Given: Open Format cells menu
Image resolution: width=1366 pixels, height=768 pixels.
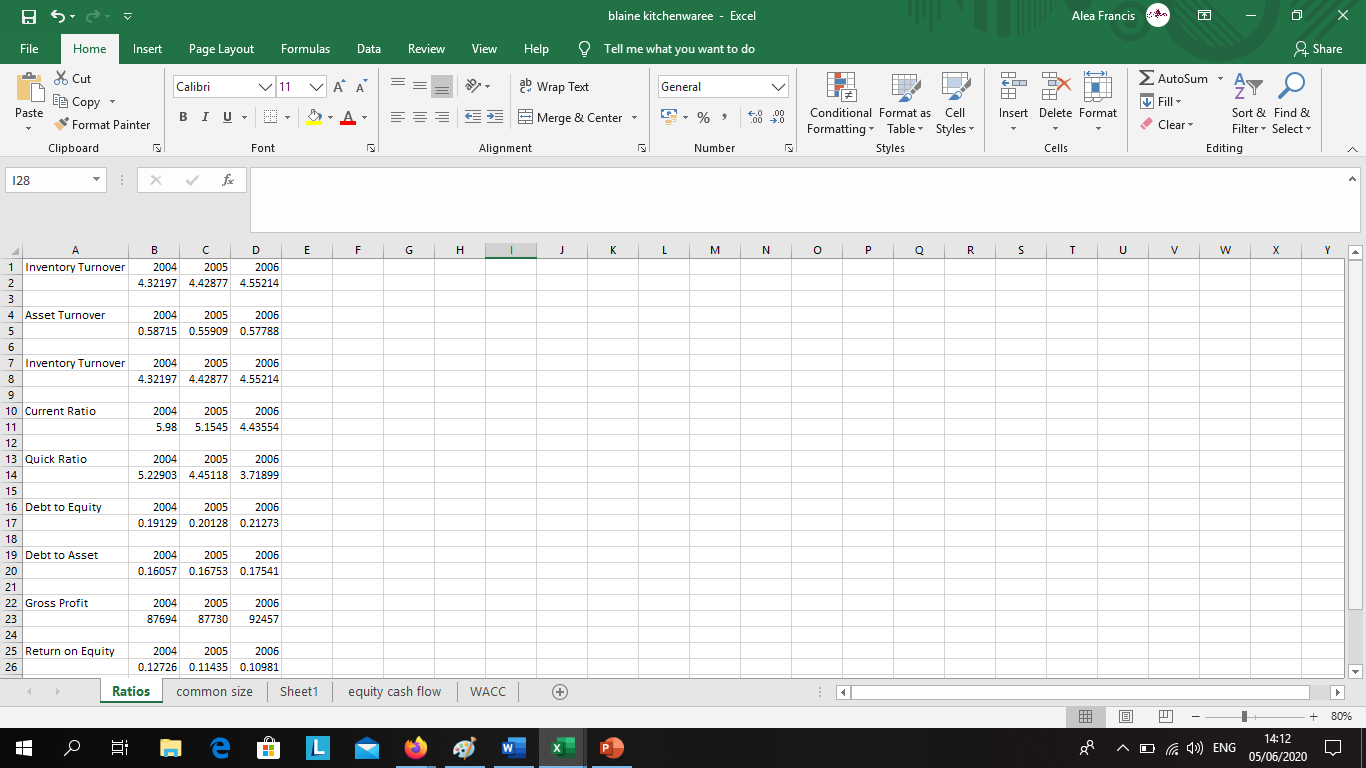Looking at the screenshot, I should [x=1098, y=104].
